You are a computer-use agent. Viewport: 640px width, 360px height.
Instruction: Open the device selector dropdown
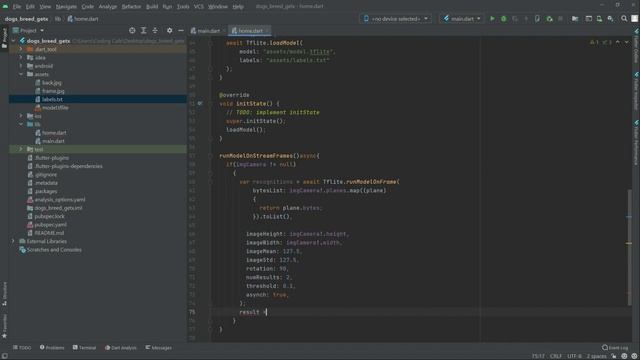coord(396,19)
